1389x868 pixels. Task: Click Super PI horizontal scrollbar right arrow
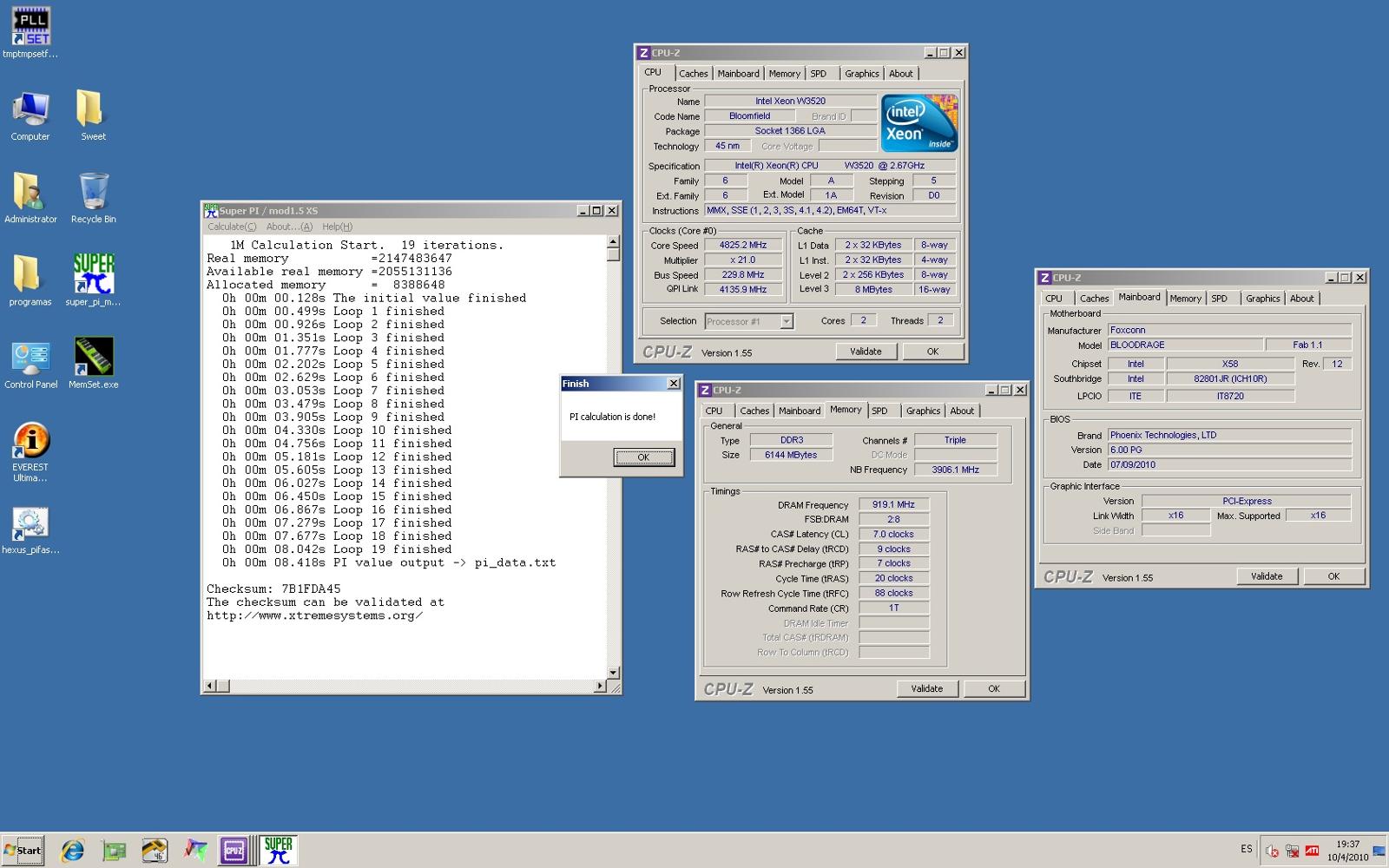click(x=600, y=687)
